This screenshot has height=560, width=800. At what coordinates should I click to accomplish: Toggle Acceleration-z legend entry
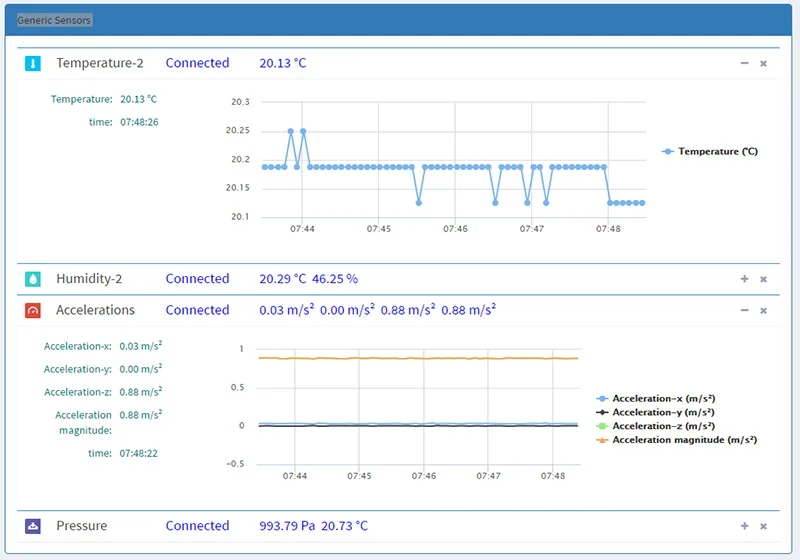(656, 426)
